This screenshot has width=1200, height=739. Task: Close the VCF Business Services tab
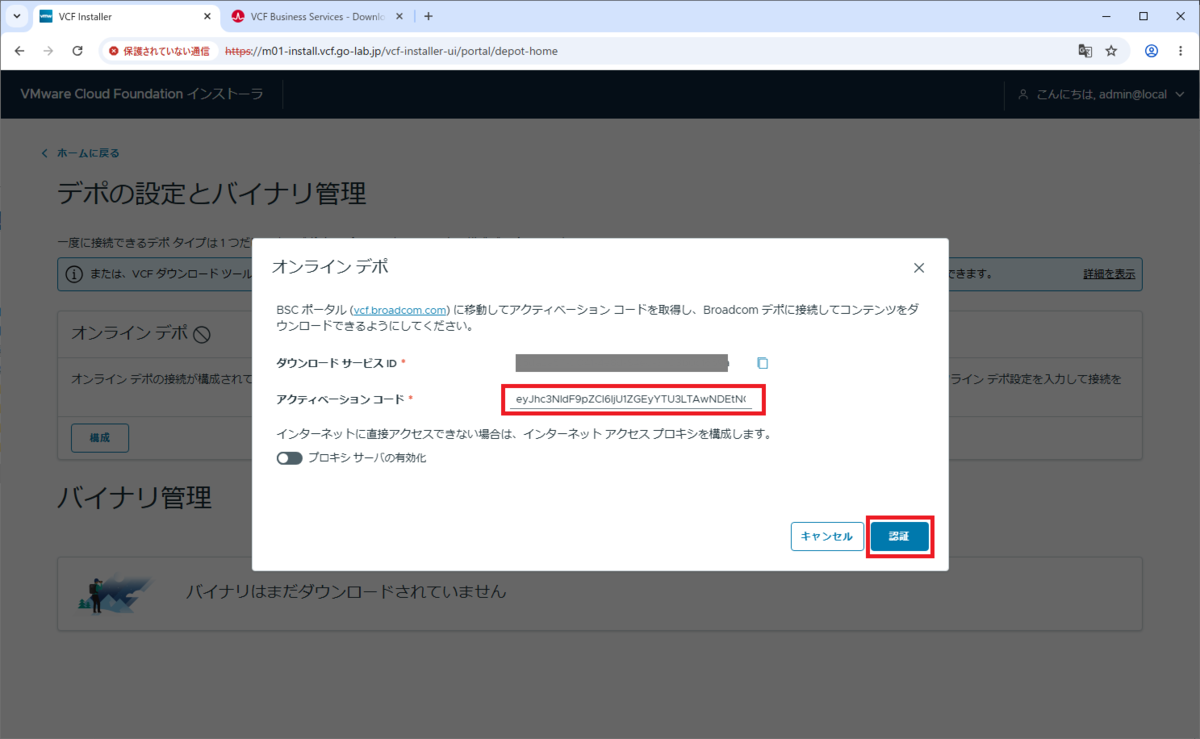click(400, 17)
